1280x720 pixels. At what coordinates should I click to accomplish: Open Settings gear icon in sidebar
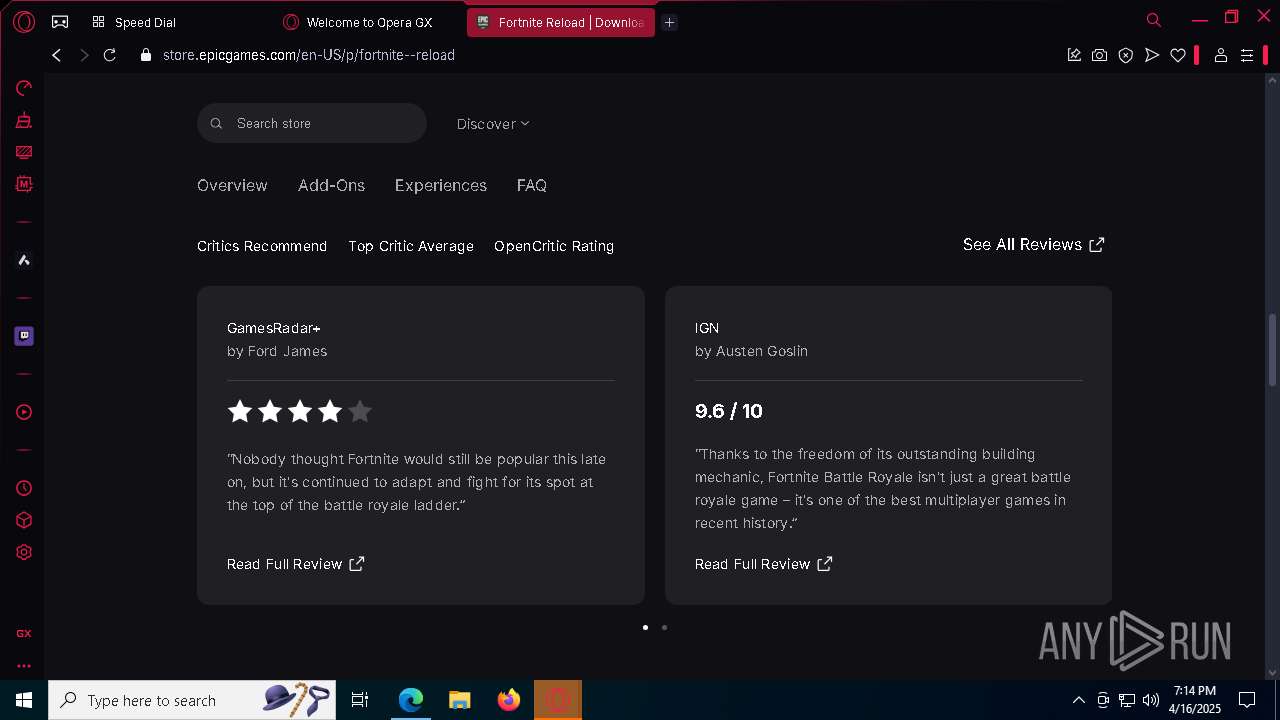click(x=24, y=552)
